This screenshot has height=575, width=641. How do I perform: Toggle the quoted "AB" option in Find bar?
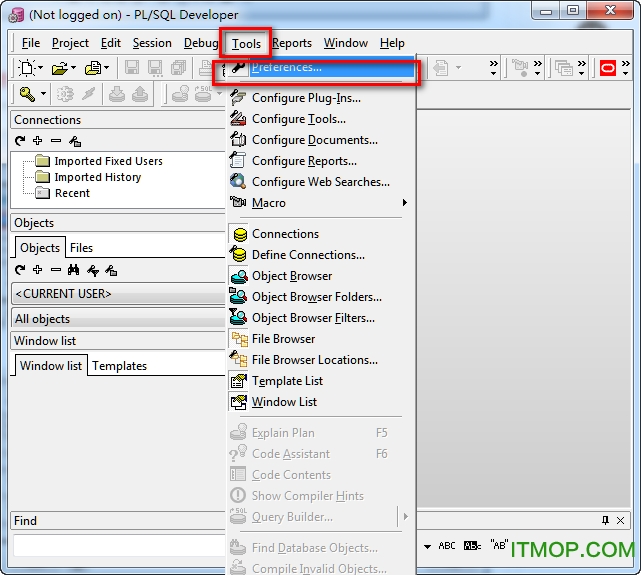[x=499, y=546]
